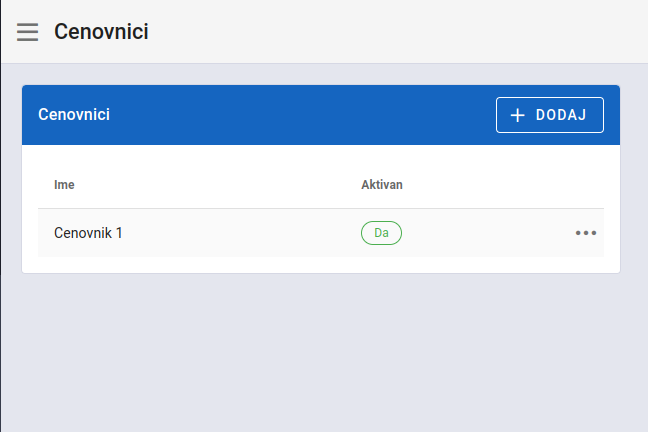
Task: Click the Cenovnici page title in top bar
Action: pos(101,32)
